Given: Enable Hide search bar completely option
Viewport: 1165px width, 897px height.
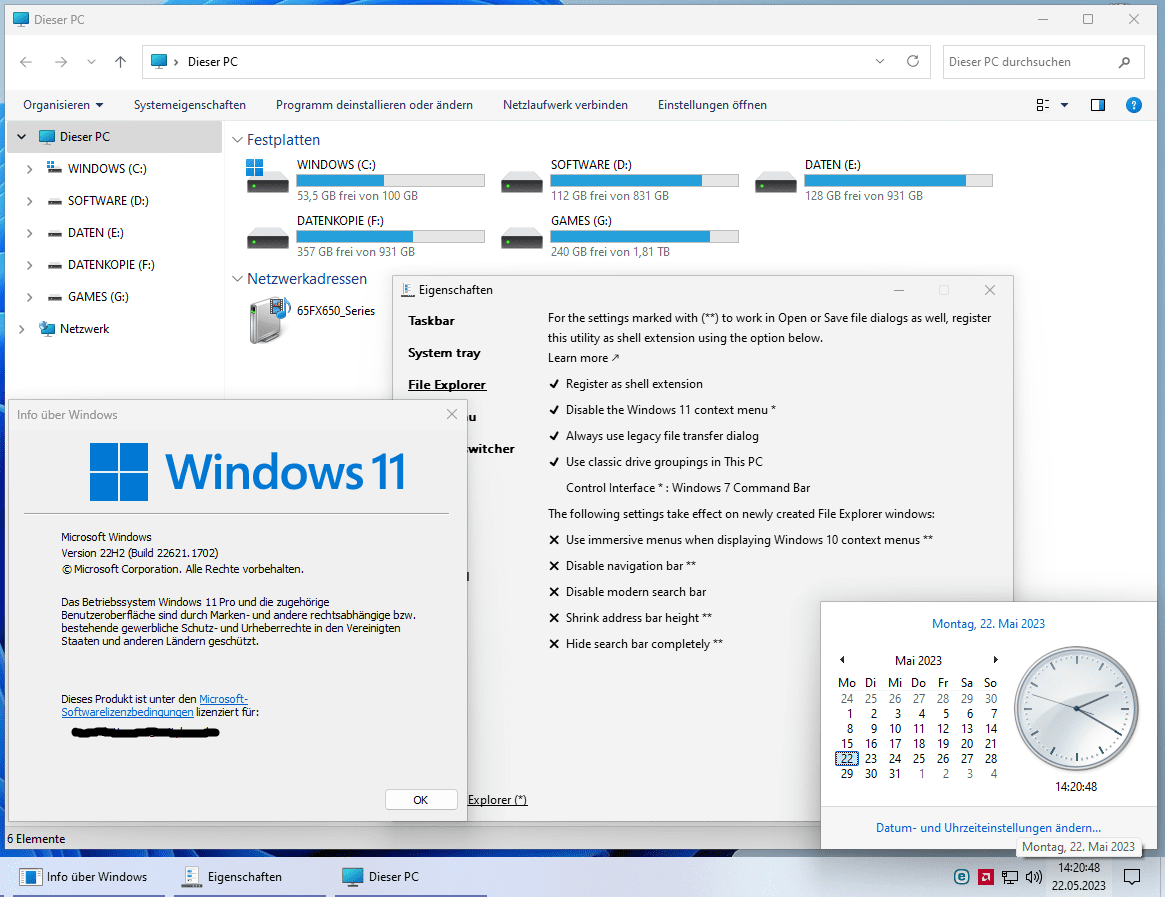Looking at the screenshot, I should (x=636, y=644).
